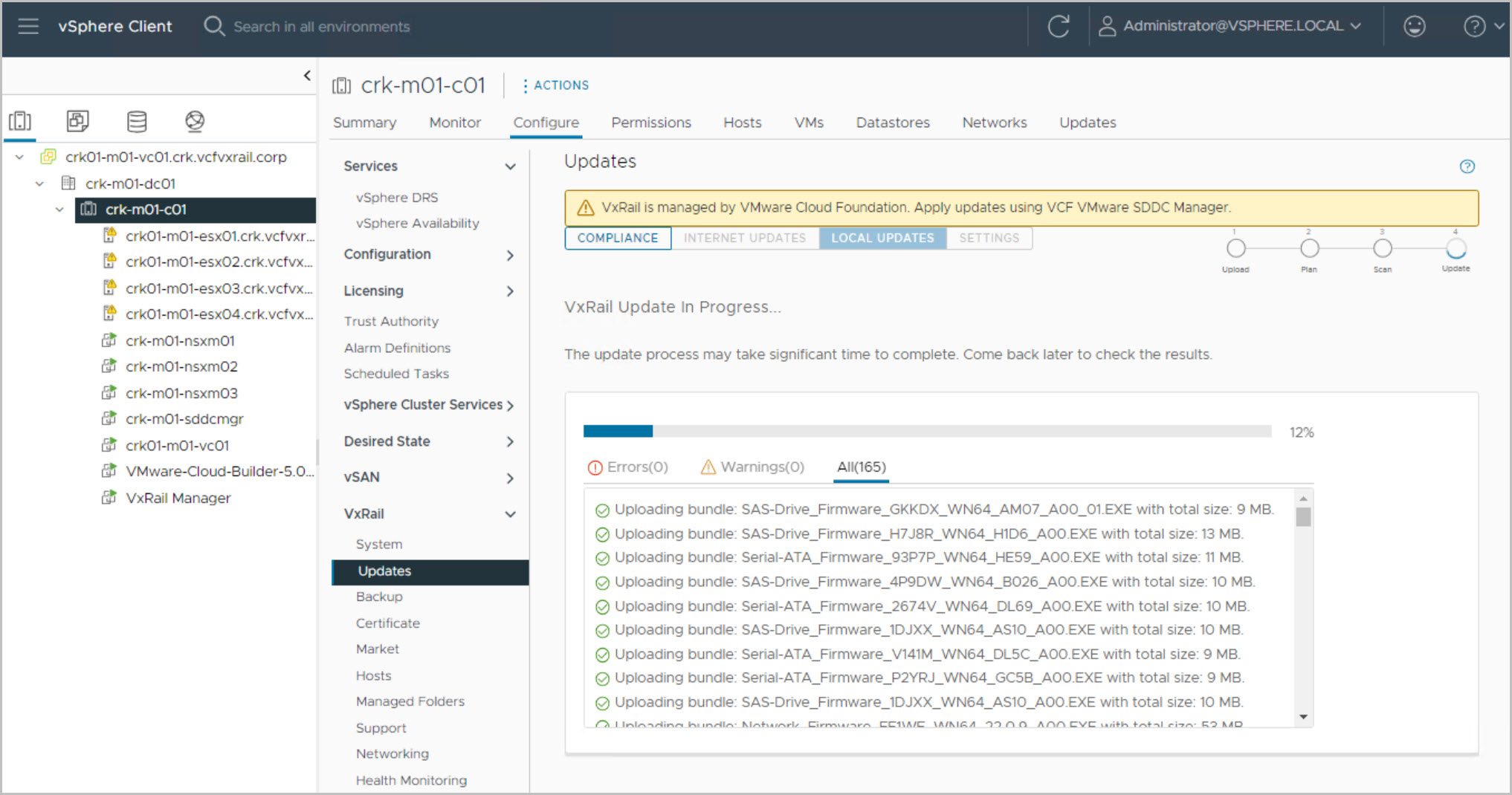This screenshot has width=1512, height=795.
Task: Click the help icon beside Updates heading
Action: (1467, 166)
